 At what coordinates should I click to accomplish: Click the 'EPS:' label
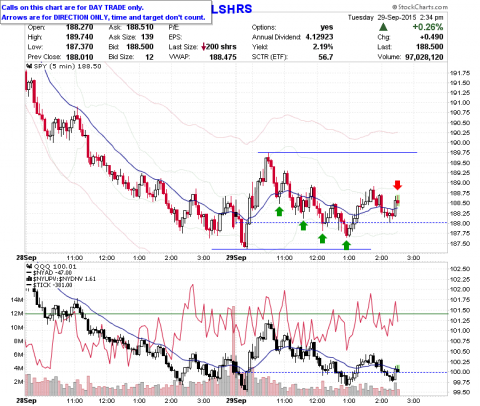pos(175,37)
